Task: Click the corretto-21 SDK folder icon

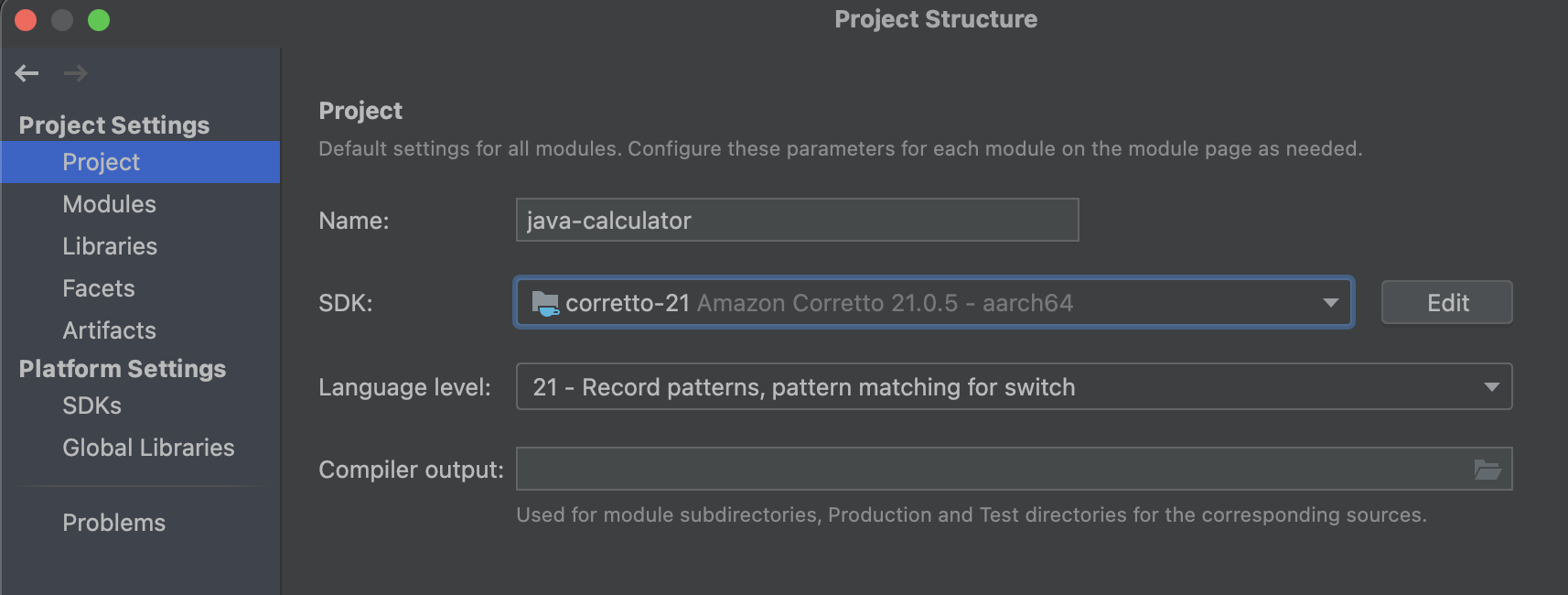Action: (x=545, y=303)
